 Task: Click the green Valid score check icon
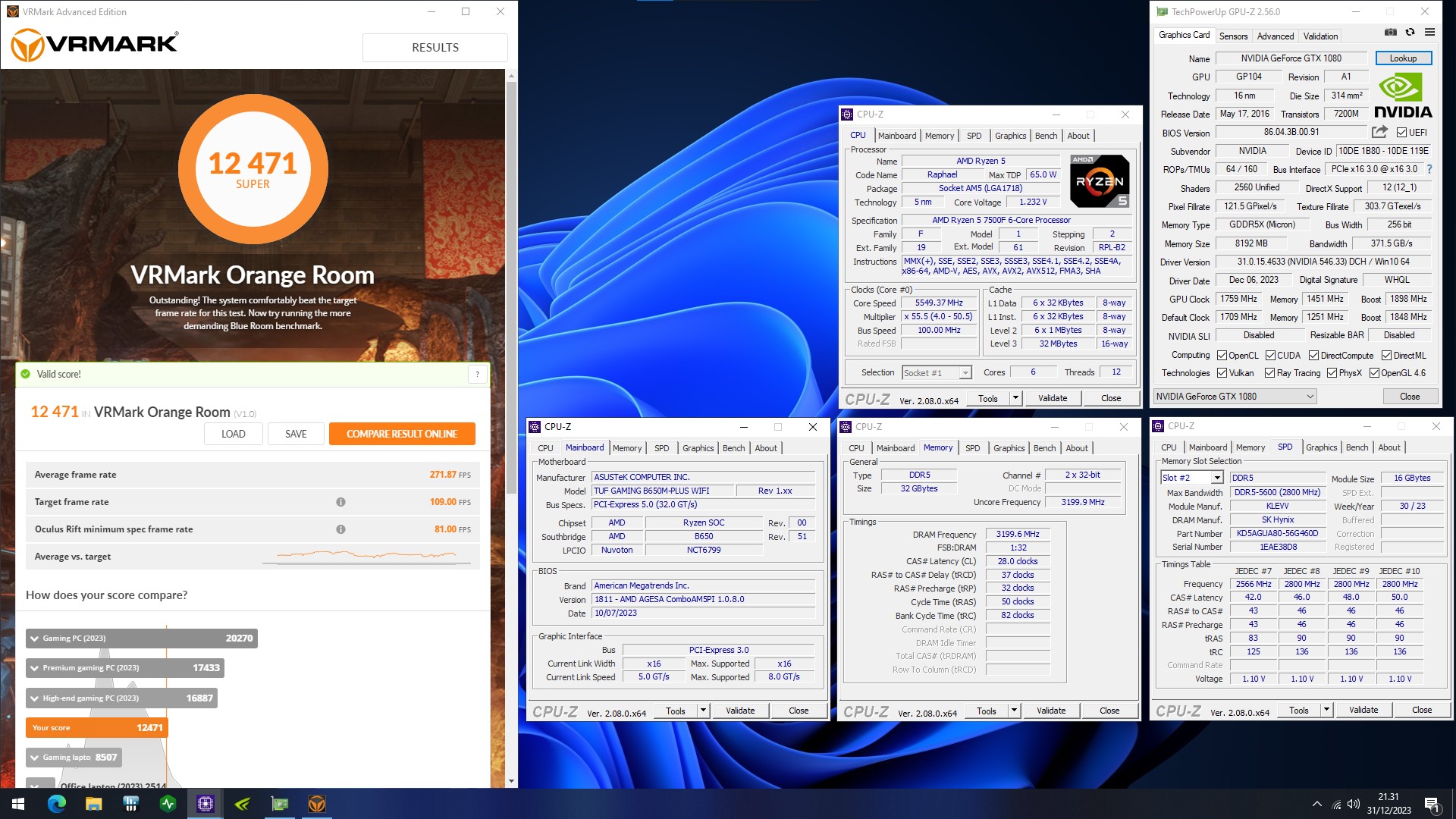click(26, 374)
